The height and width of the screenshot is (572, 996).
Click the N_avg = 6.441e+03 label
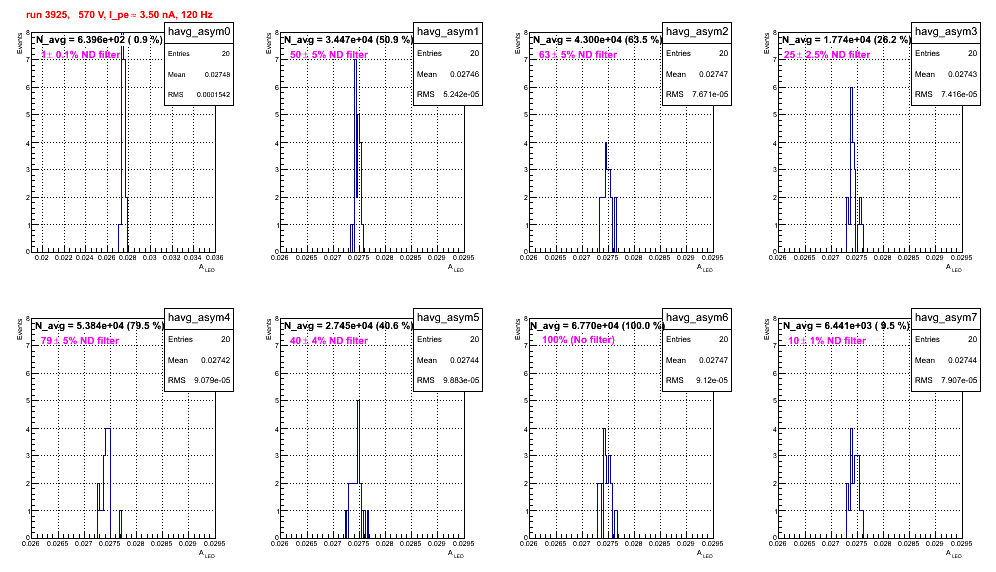(845, 326)
